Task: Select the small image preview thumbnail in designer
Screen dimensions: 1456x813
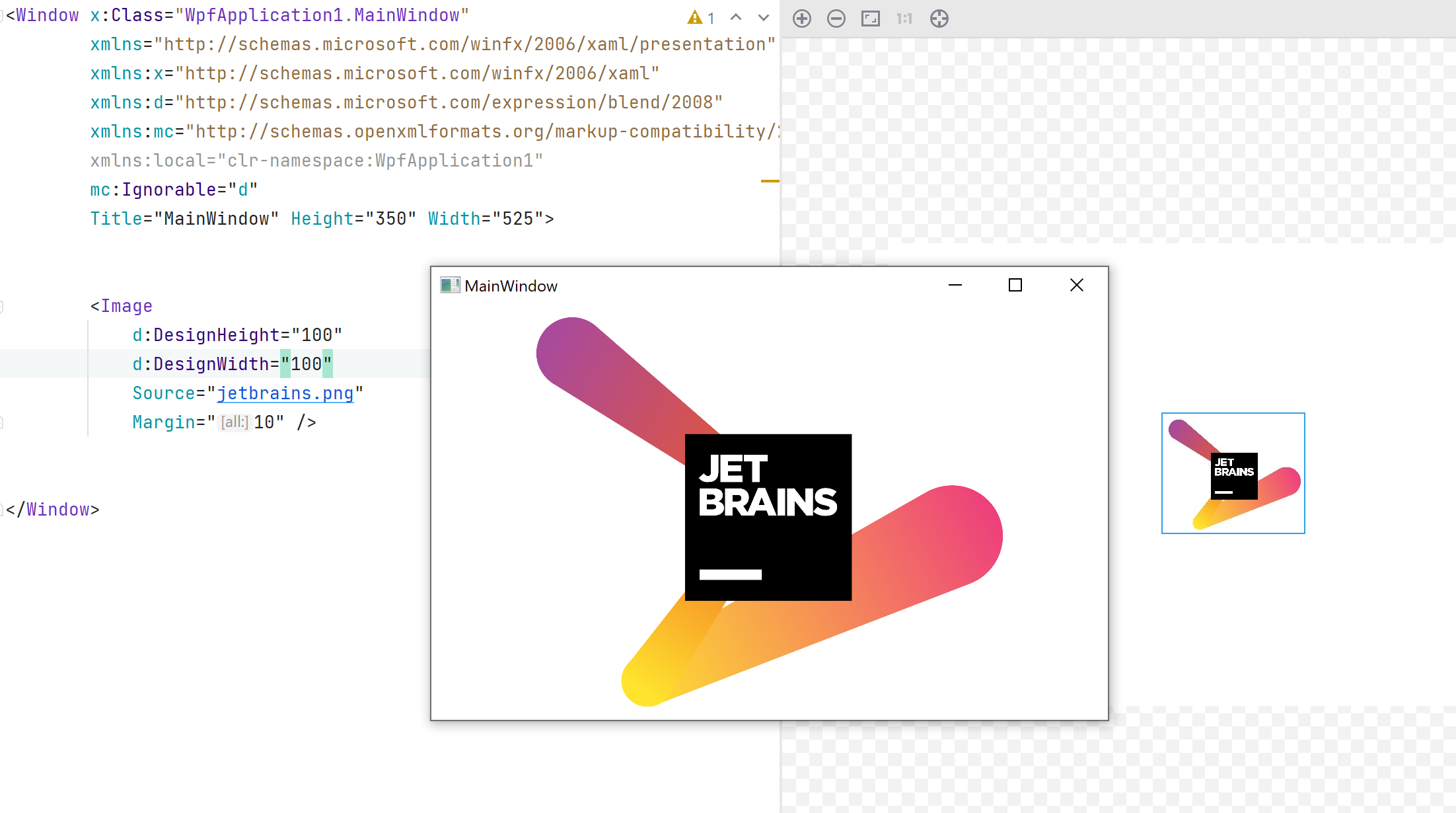Action: pos(1233,473)
